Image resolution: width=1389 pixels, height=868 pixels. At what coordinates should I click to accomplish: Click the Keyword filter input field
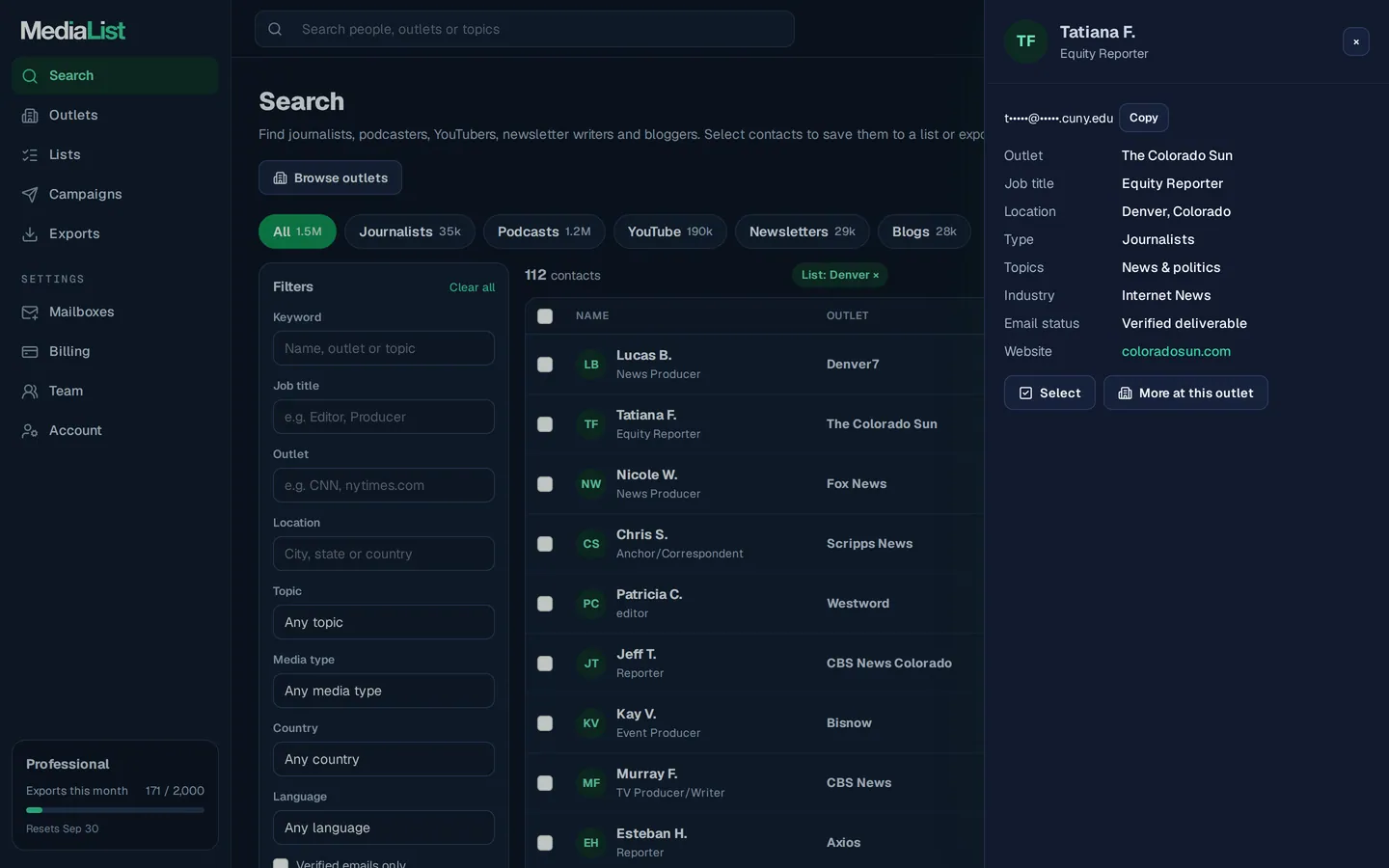pyautogui.click(x=384, y=348)
